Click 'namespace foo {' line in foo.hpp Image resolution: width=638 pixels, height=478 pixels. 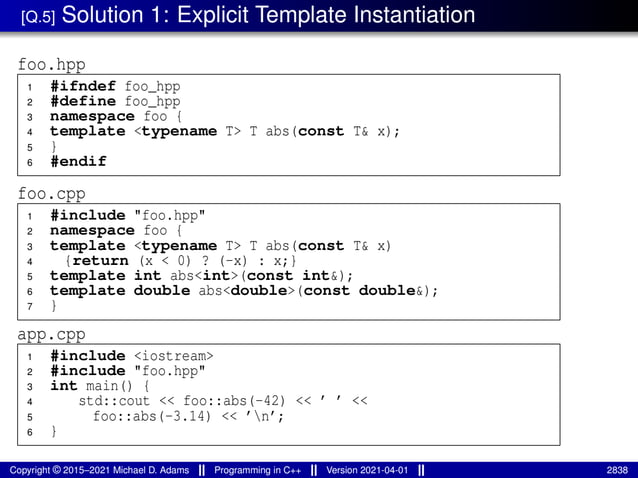click(x=116, y=116)
